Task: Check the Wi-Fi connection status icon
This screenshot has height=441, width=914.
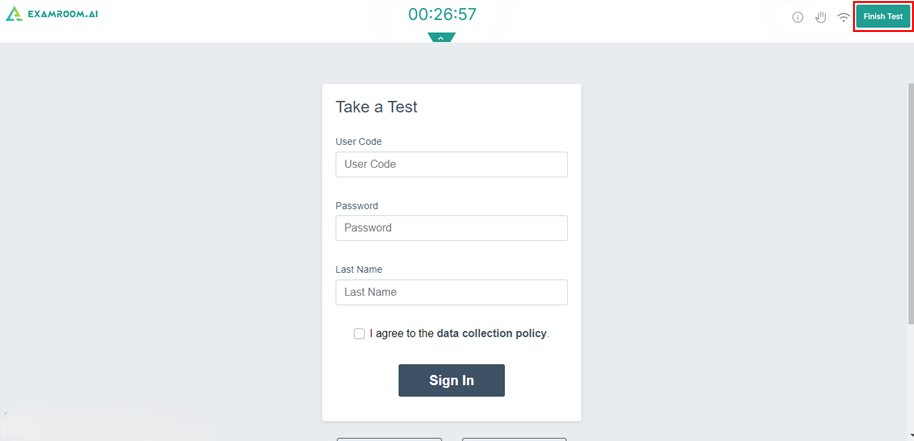Action: (843, 17)
